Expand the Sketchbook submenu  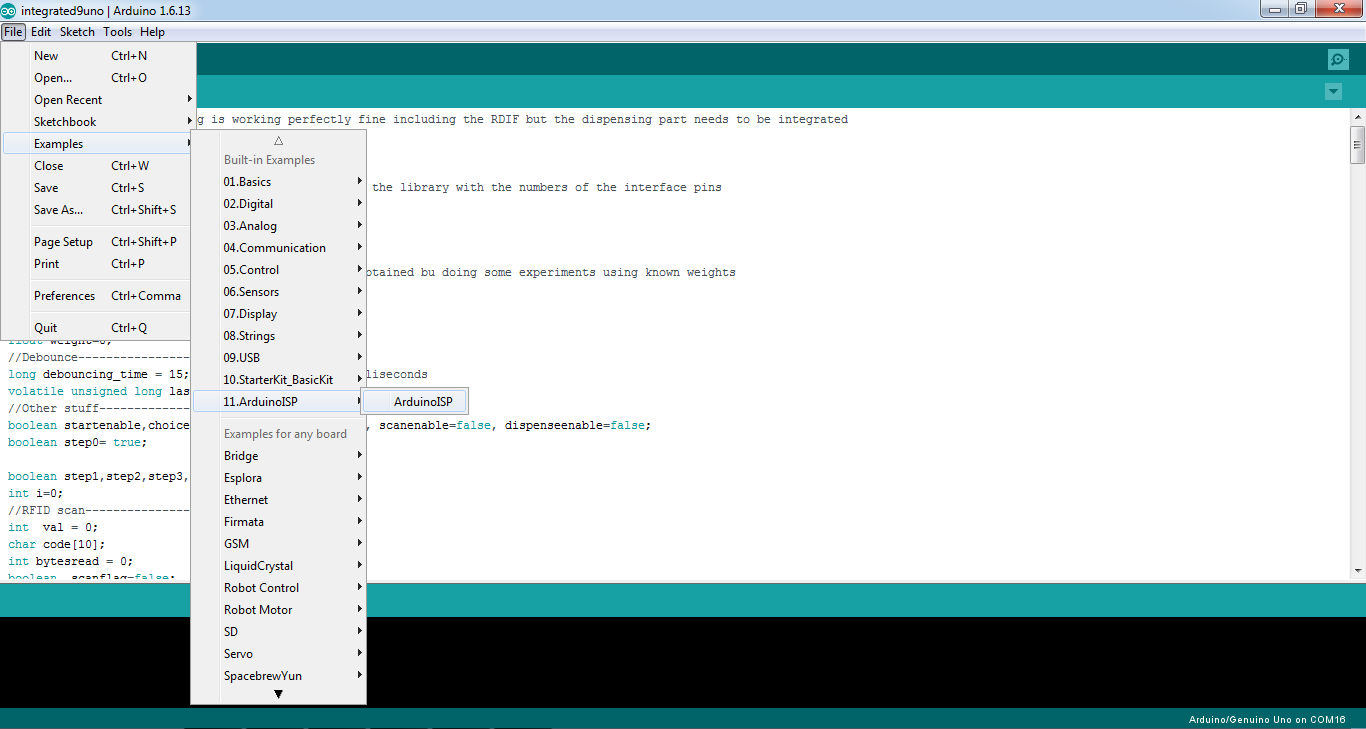(98, 122)
